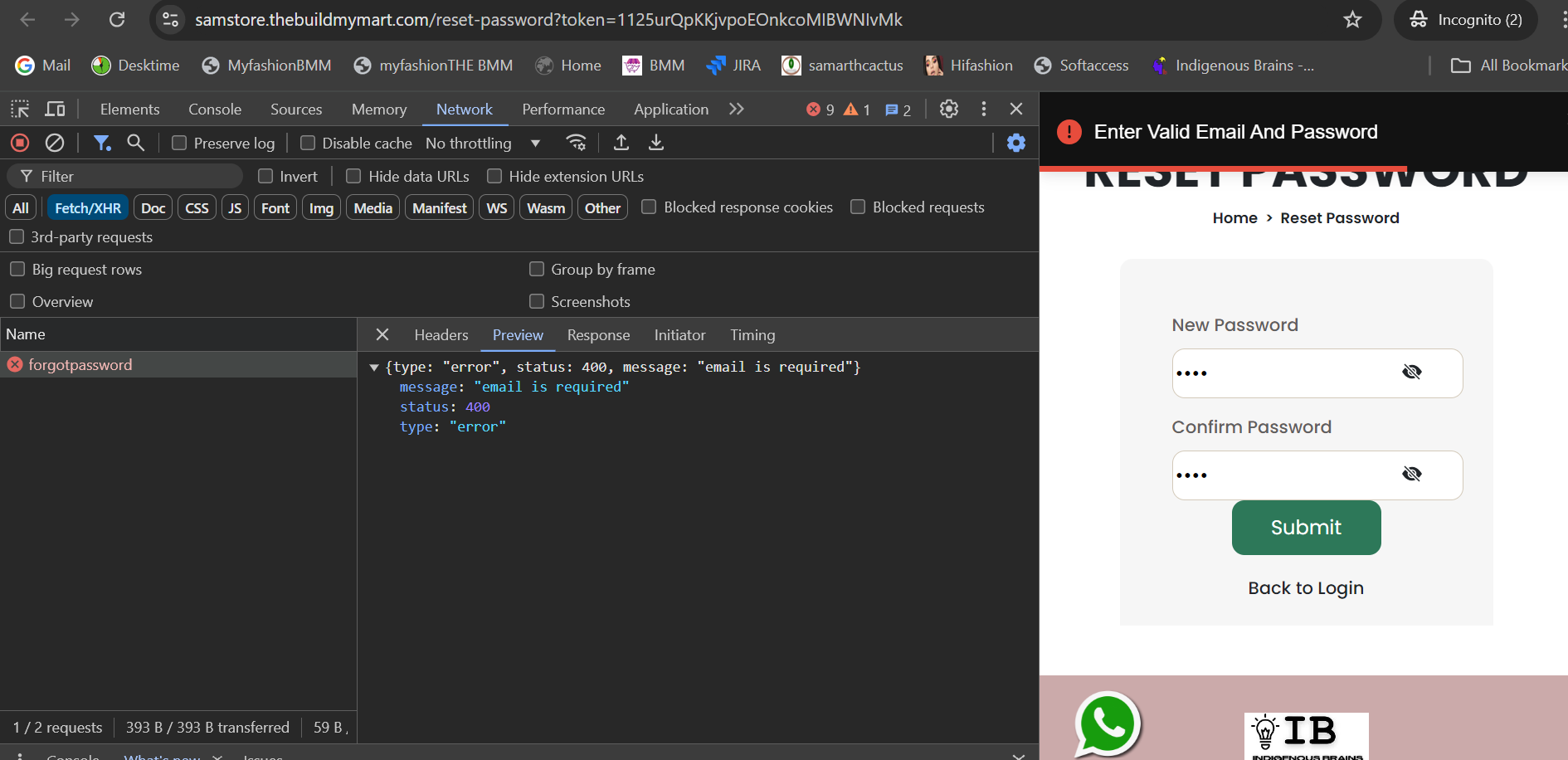Close the DevTools panel
This screenshot has height=760, width=1568.
click(1016, 109)
